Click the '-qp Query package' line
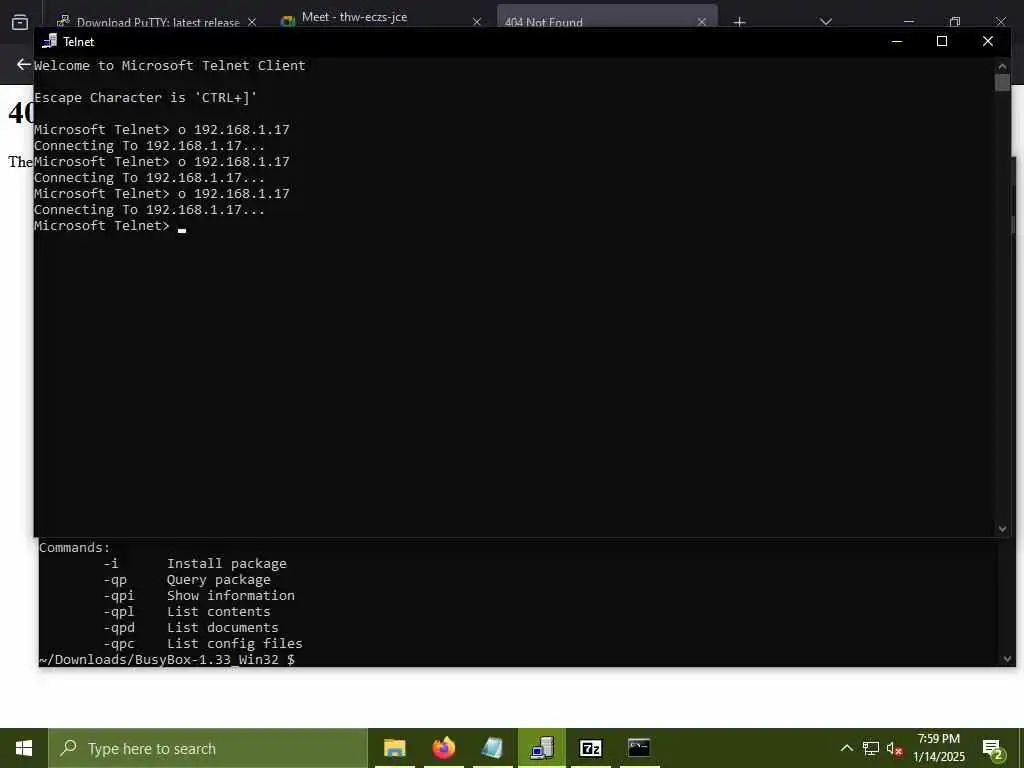The height and width of the screenshot is (768, 1024). (186, 580)
